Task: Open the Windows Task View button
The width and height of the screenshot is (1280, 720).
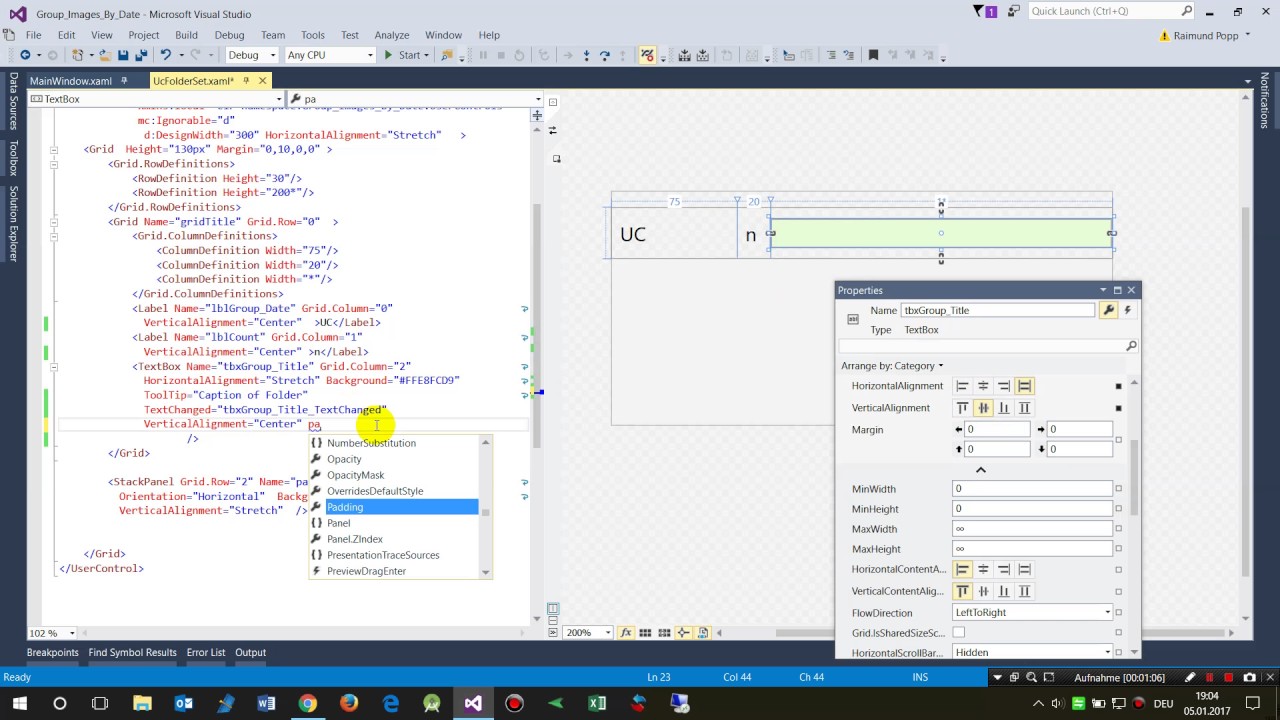Action: (x=100, y=703)
